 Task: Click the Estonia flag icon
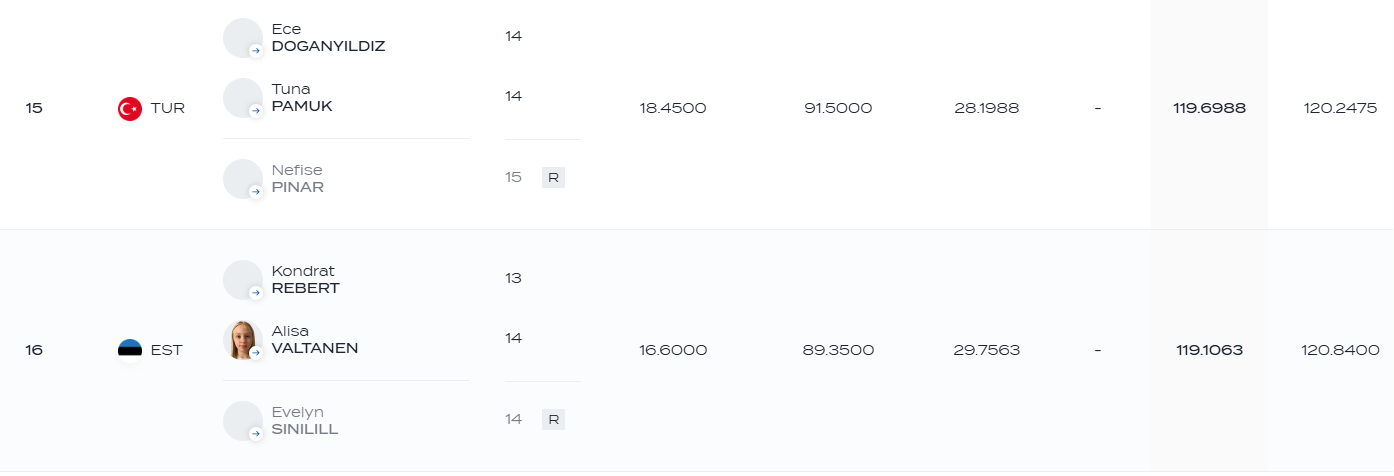[x=130, y=350]
